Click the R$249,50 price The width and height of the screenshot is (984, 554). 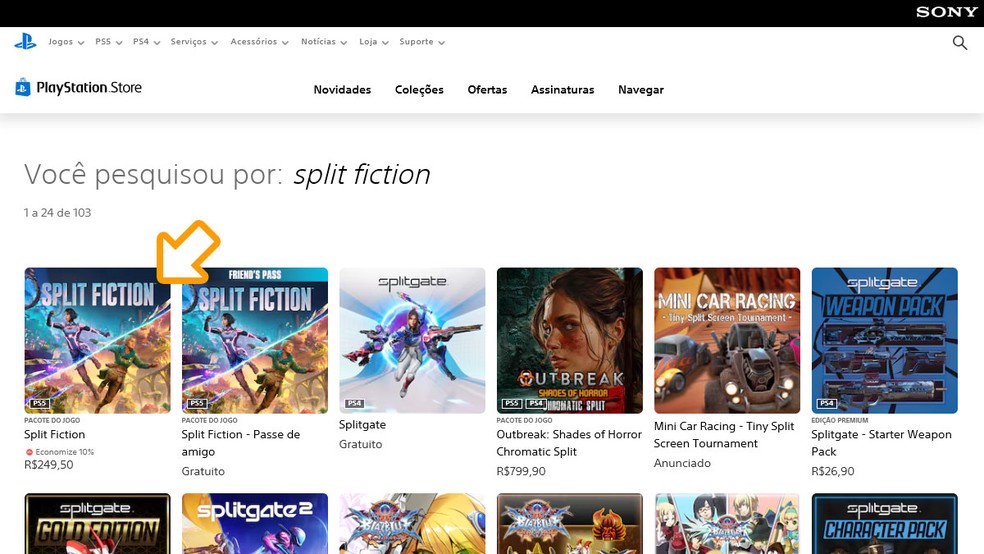(48, 465)
